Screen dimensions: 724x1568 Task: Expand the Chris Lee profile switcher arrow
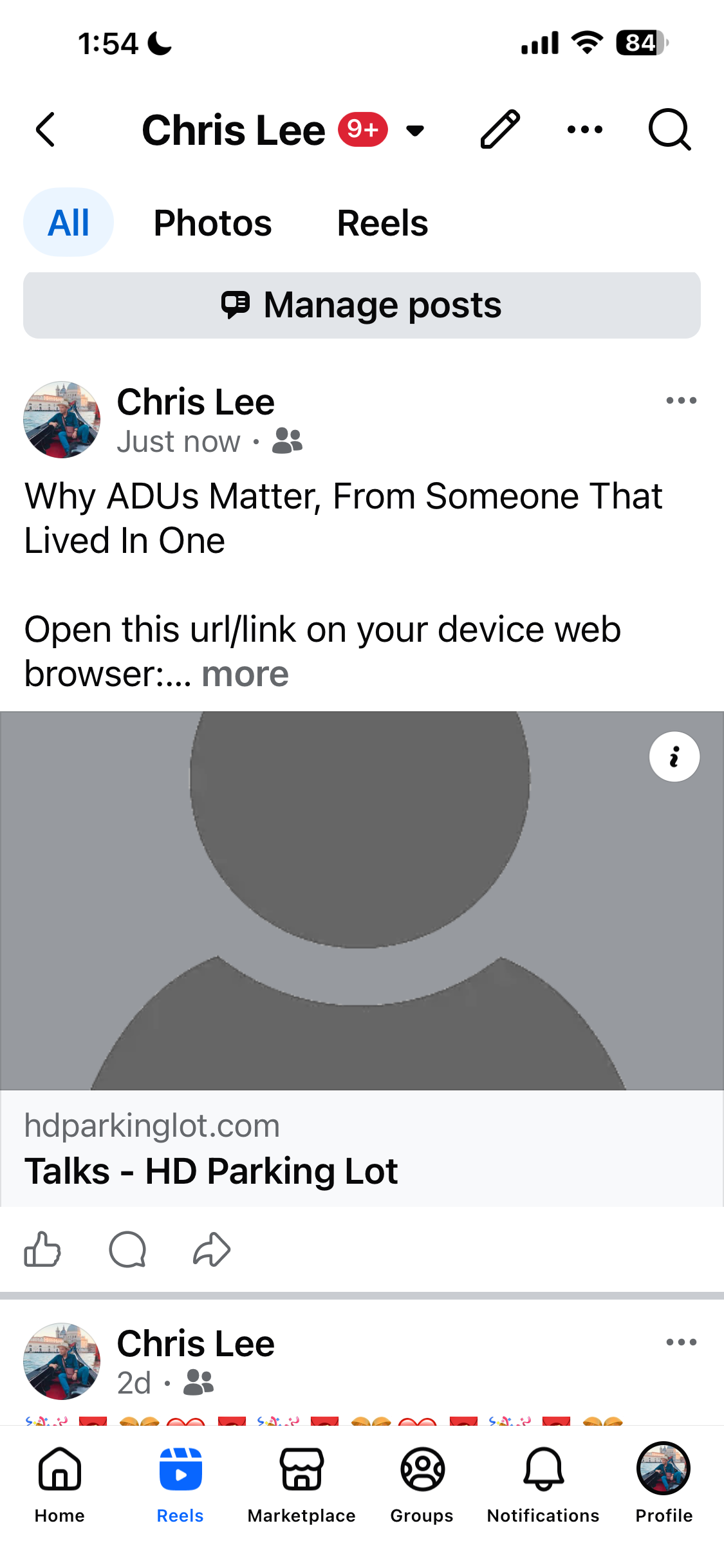tap(416, 131)
